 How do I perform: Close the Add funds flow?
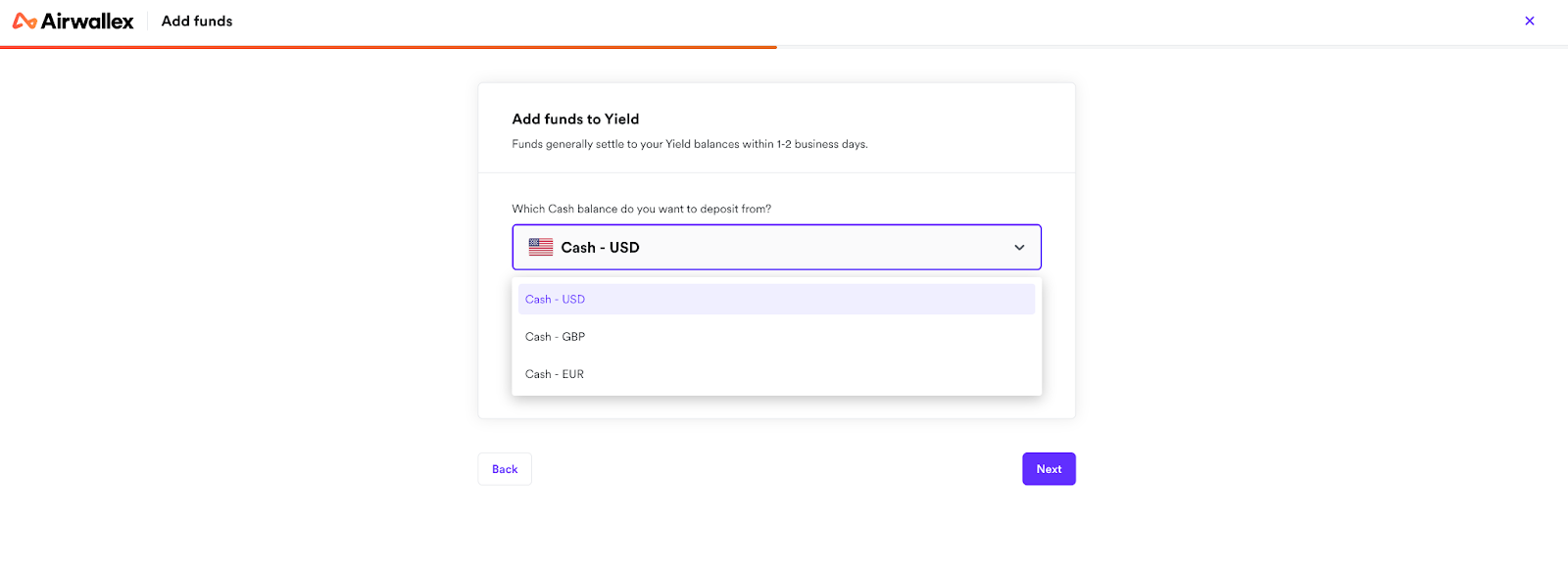coord(1530,21)
